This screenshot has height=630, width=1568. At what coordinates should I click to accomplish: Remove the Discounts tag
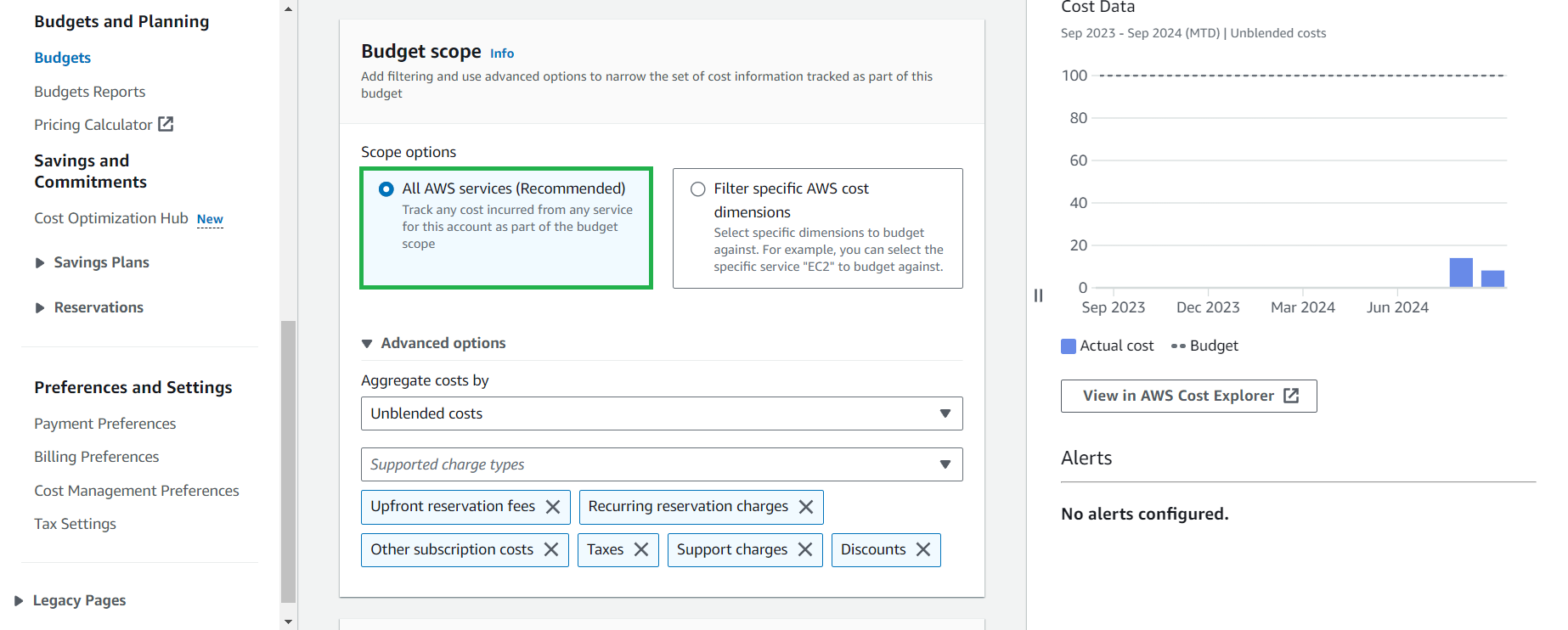point(923,549)
